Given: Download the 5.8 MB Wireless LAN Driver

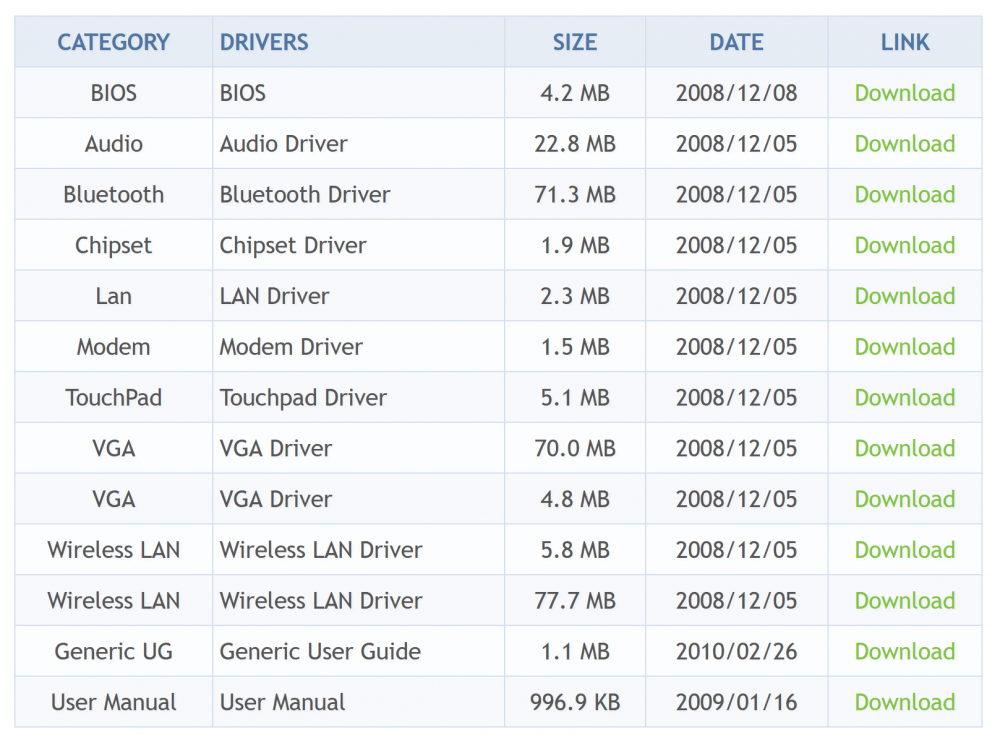Looking at the screenshot, I should pos(904,550).
